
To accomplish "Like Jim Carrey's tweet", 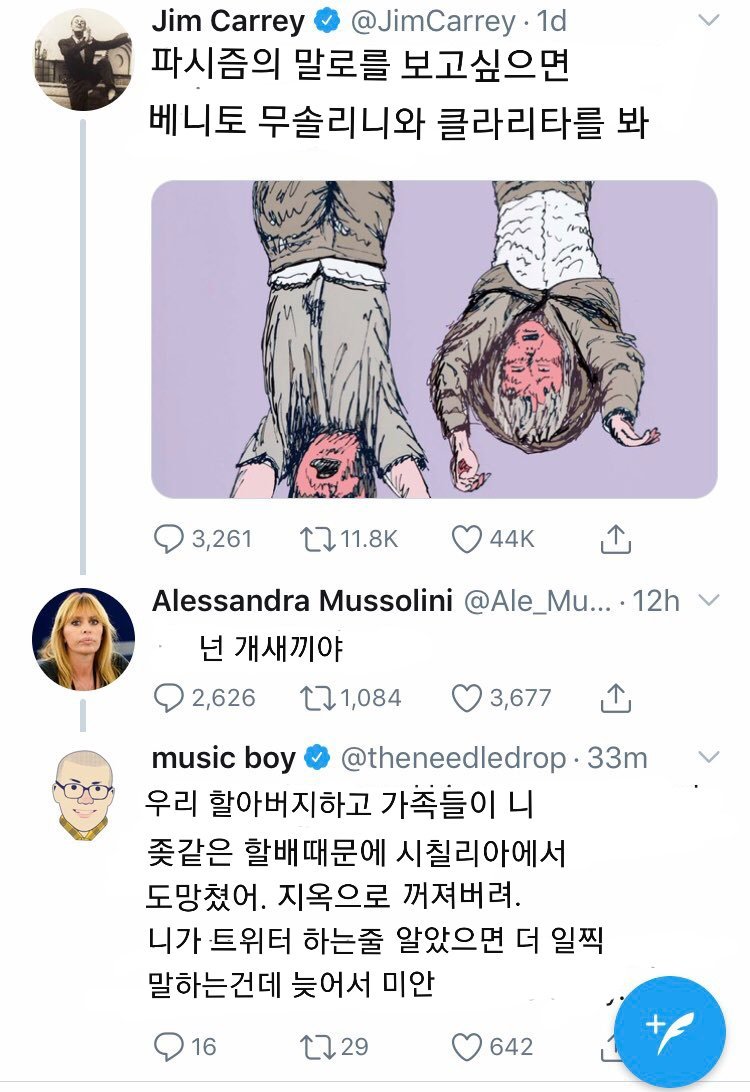I will click(x=466, y=540).
